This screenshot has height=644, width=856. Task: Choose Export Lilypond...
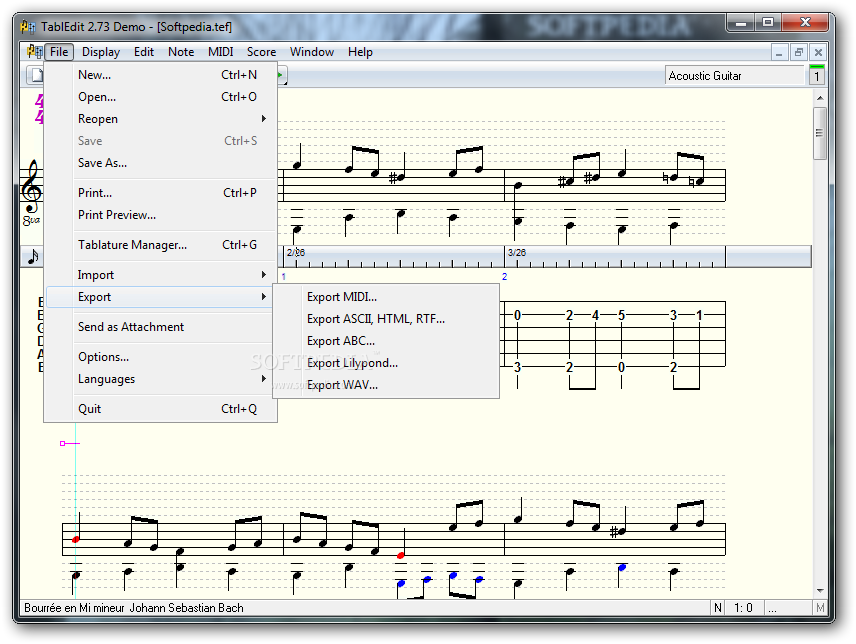pos(386,363)
